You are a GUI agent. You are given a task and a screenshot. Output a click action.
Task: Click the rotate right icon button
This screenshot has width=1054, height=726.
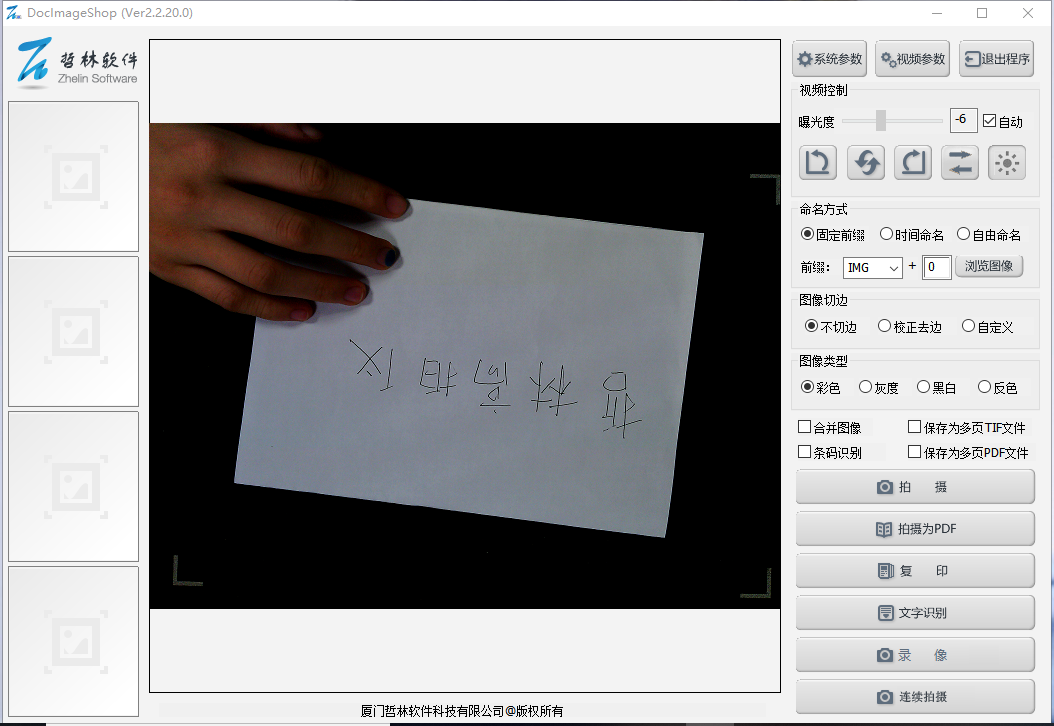[x=913, y=163]
